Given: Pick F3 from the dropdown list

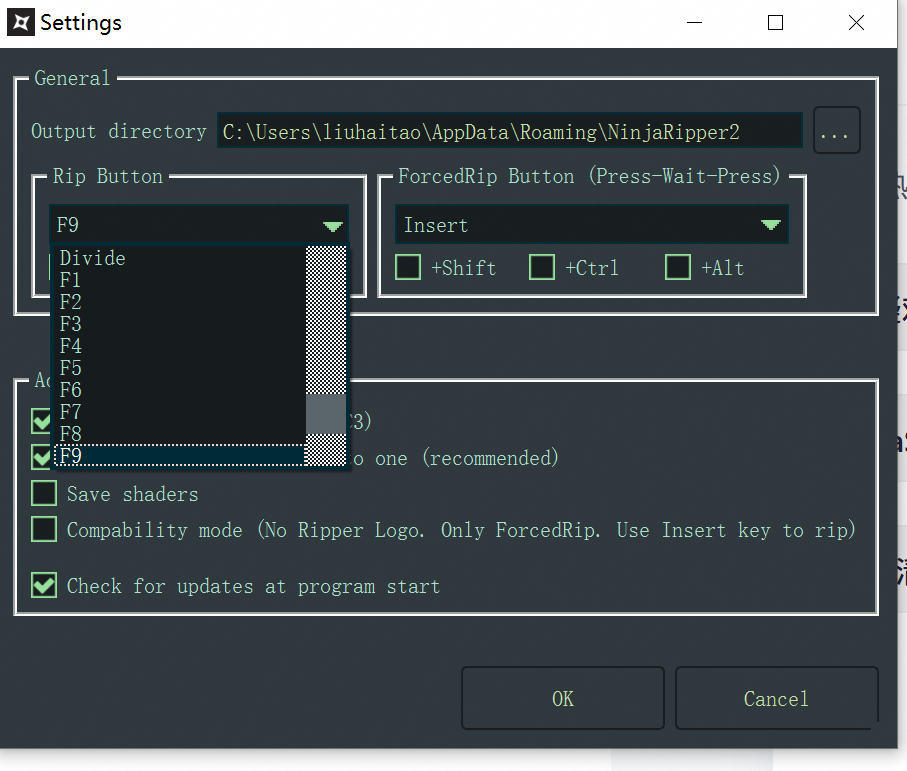Looking at the screenshot, I should (x=179, y=324).
